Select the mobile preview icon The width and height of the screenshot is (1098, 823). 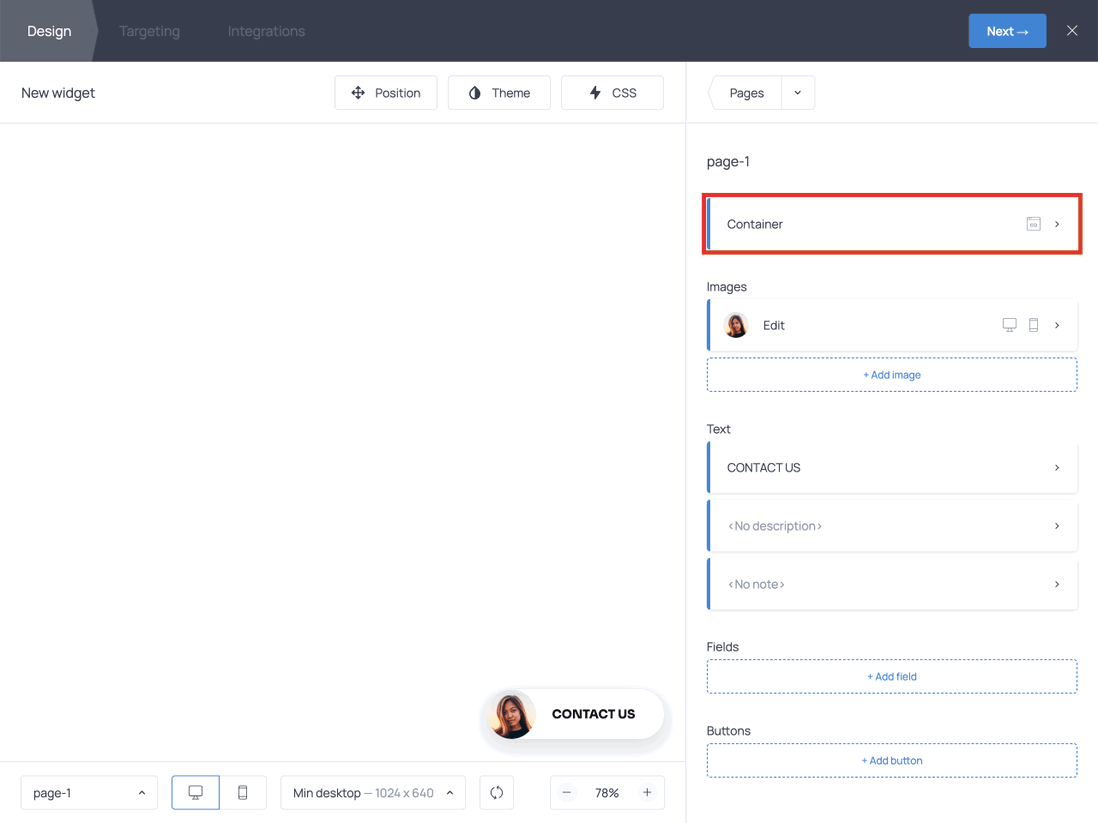[242, 792]
